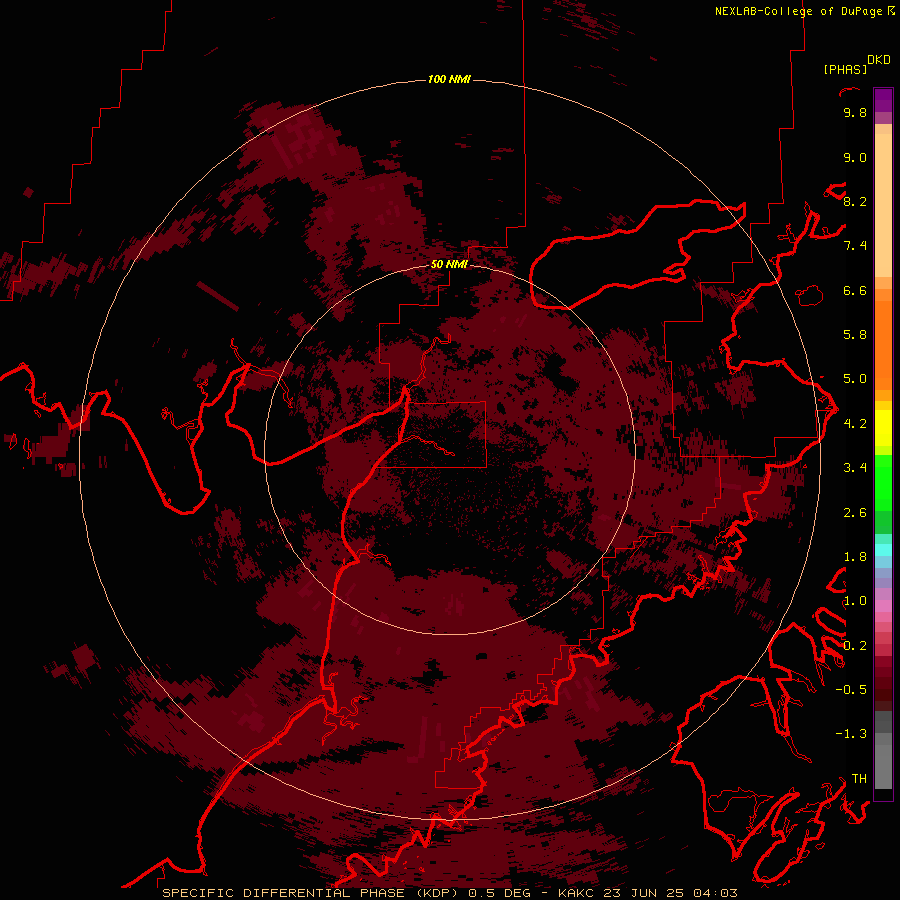
Task: Select the 4.2 value on the scale
Action: (x=855, y=424)
